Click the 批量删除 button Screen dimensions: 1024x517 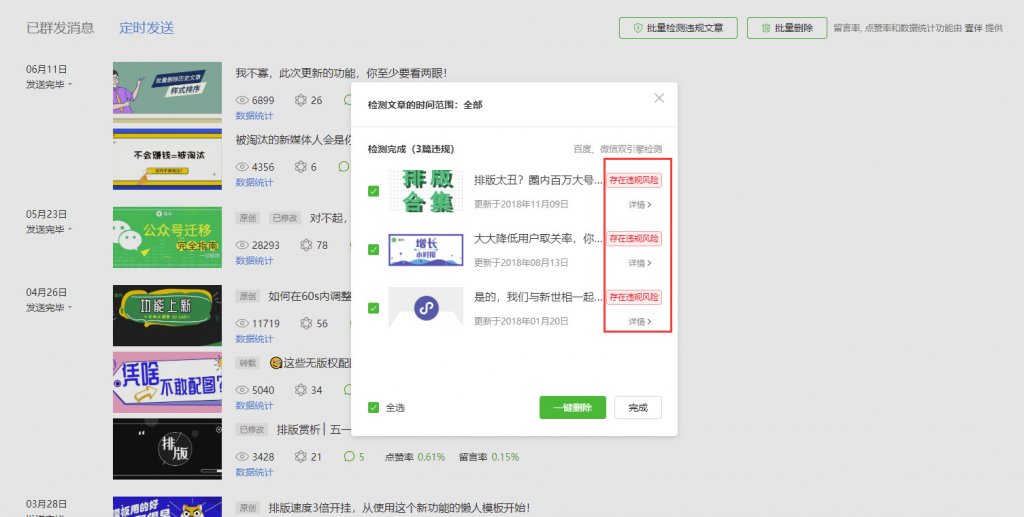pos(787,28)
